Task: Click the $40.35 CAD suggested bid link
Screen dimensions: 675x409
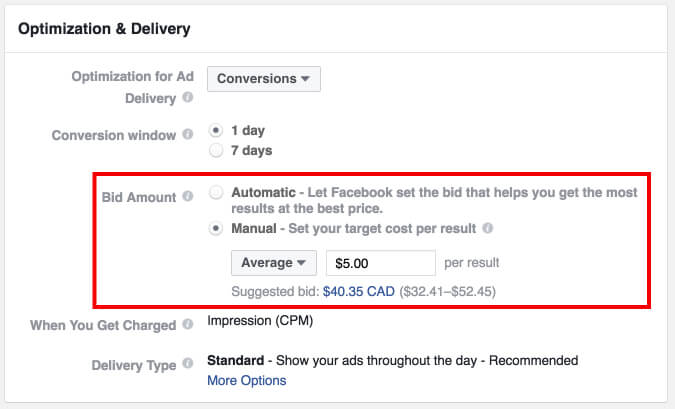Action: [x=359, y=291]
